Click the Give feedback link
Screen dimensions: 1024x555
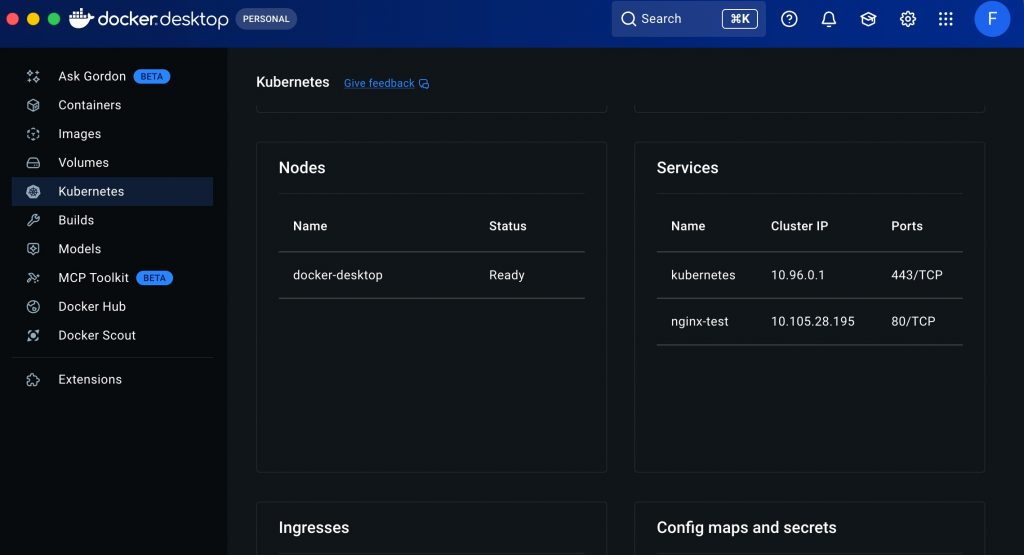coord(379,83)
